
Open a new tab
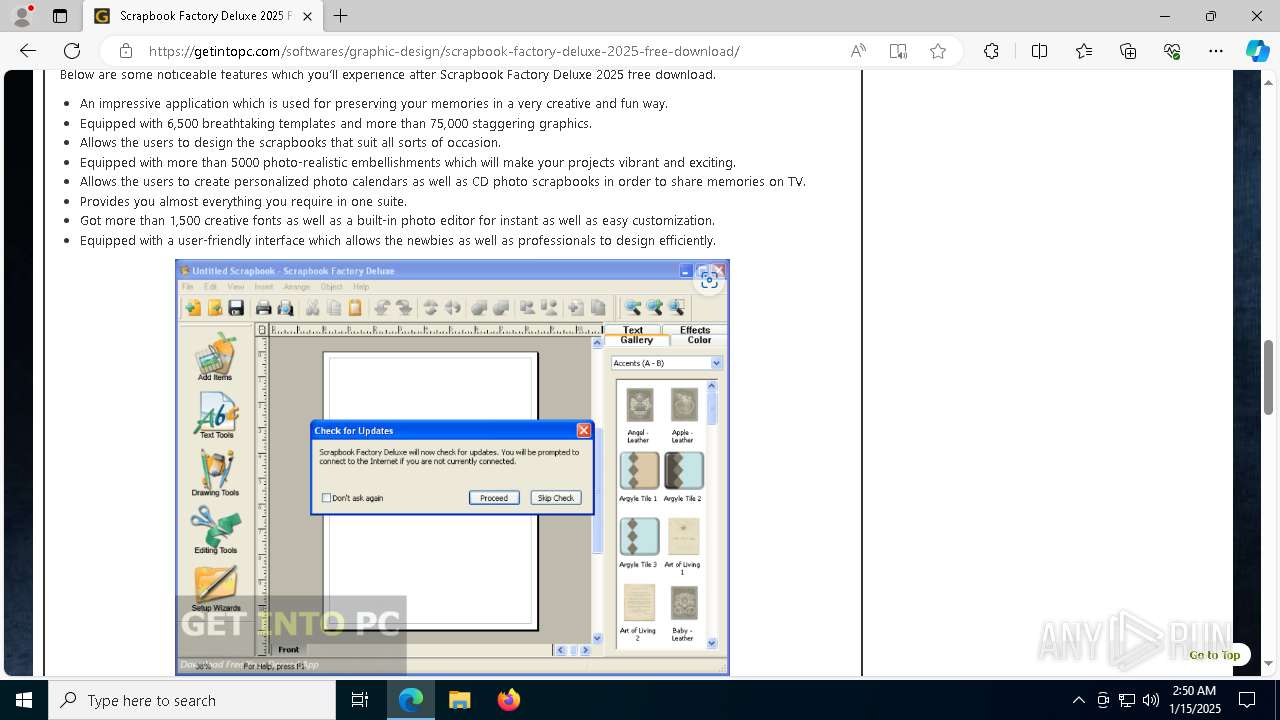(341, 16)
